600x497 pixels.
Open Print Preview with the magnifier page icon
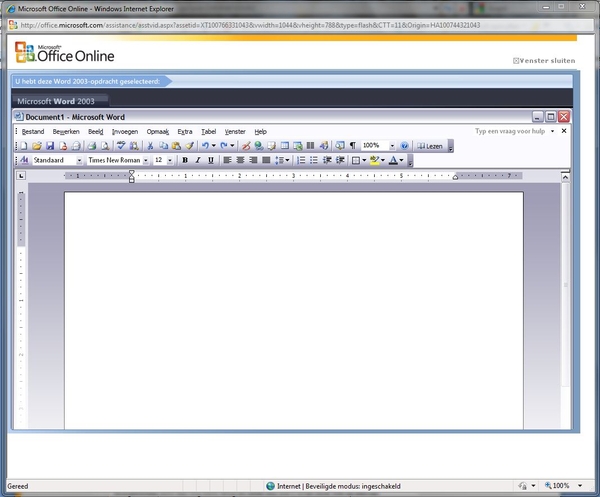[x=105, y=146]
